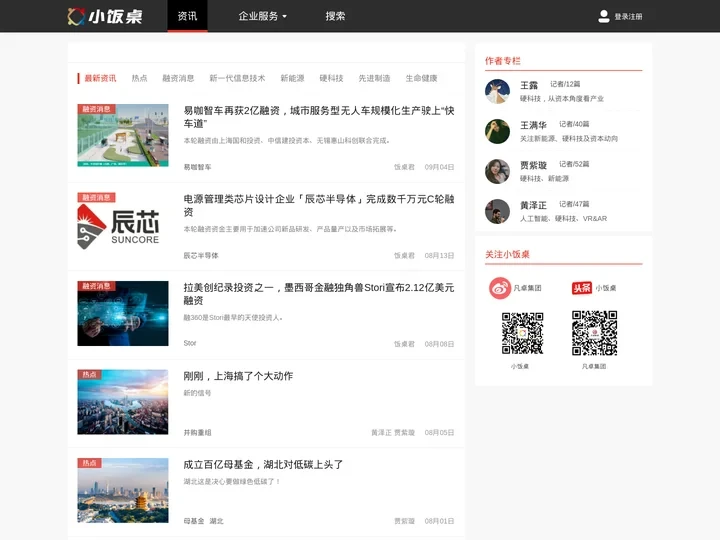Viewport: 720px width, 540px height.
Task: Click the 母基金 tag
Action: click(x=194, y=521)
